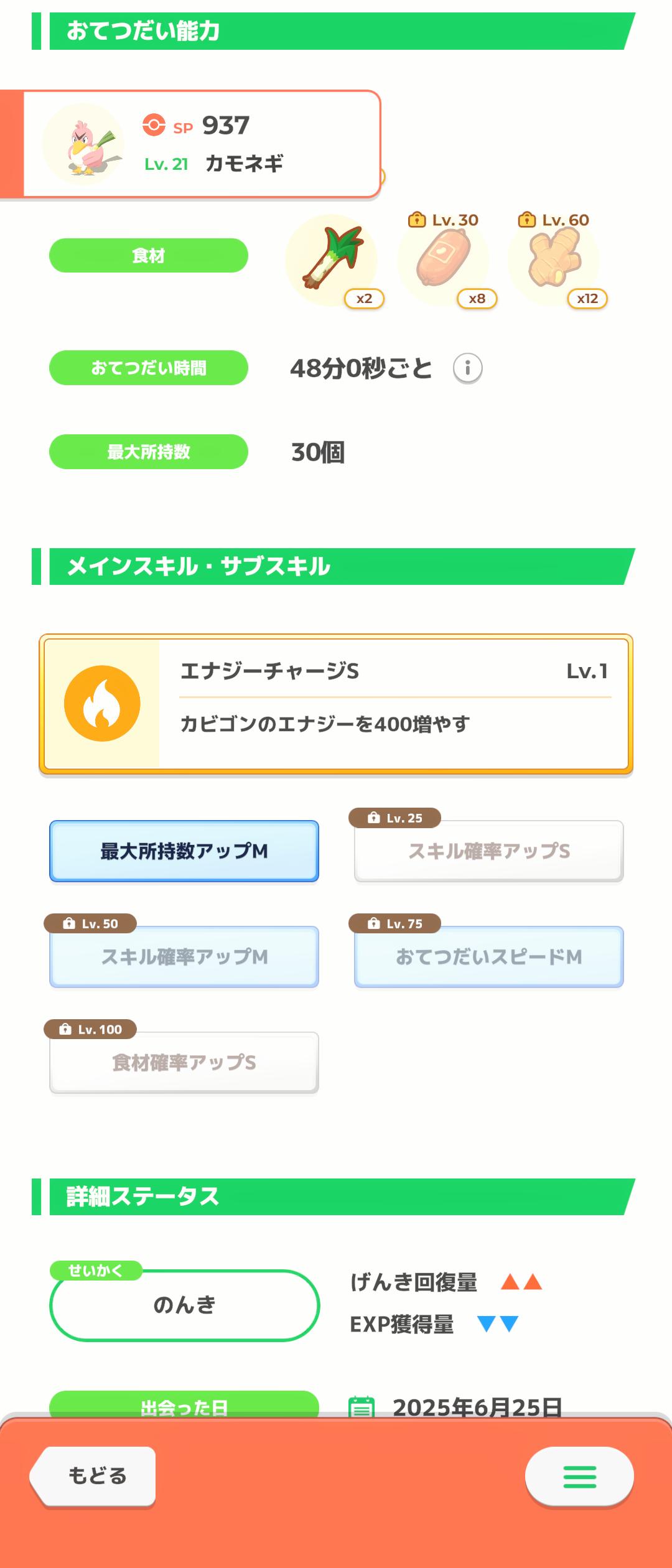
Task: Tap the 最大所持数 label pill
Action: (x=149, y=452)
